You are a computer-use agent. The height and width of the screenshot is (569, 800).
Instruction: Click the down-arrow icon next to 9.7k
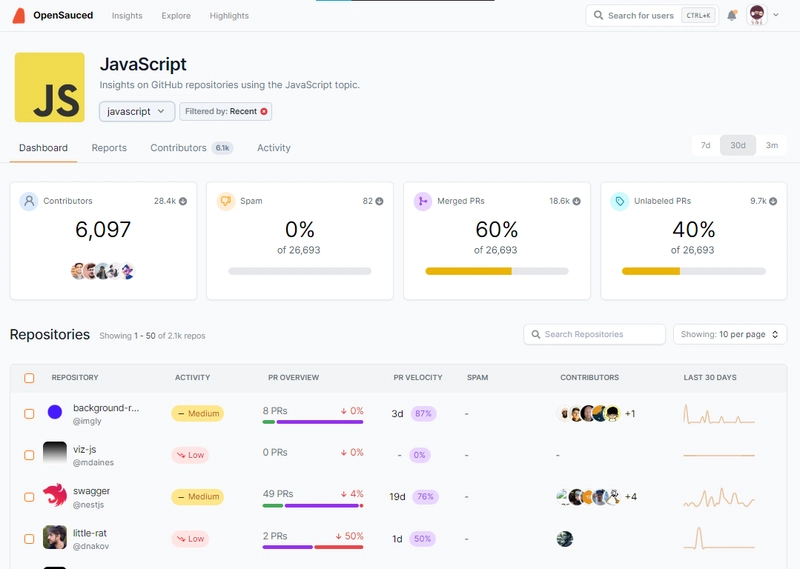coord(773,201)
